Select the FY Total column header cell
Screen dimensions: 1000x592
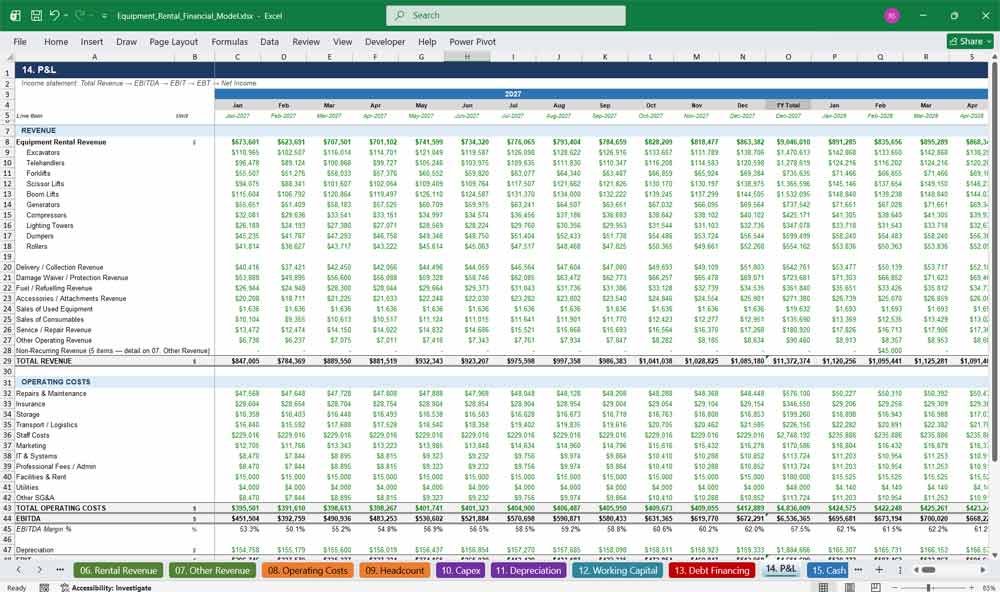788,105
